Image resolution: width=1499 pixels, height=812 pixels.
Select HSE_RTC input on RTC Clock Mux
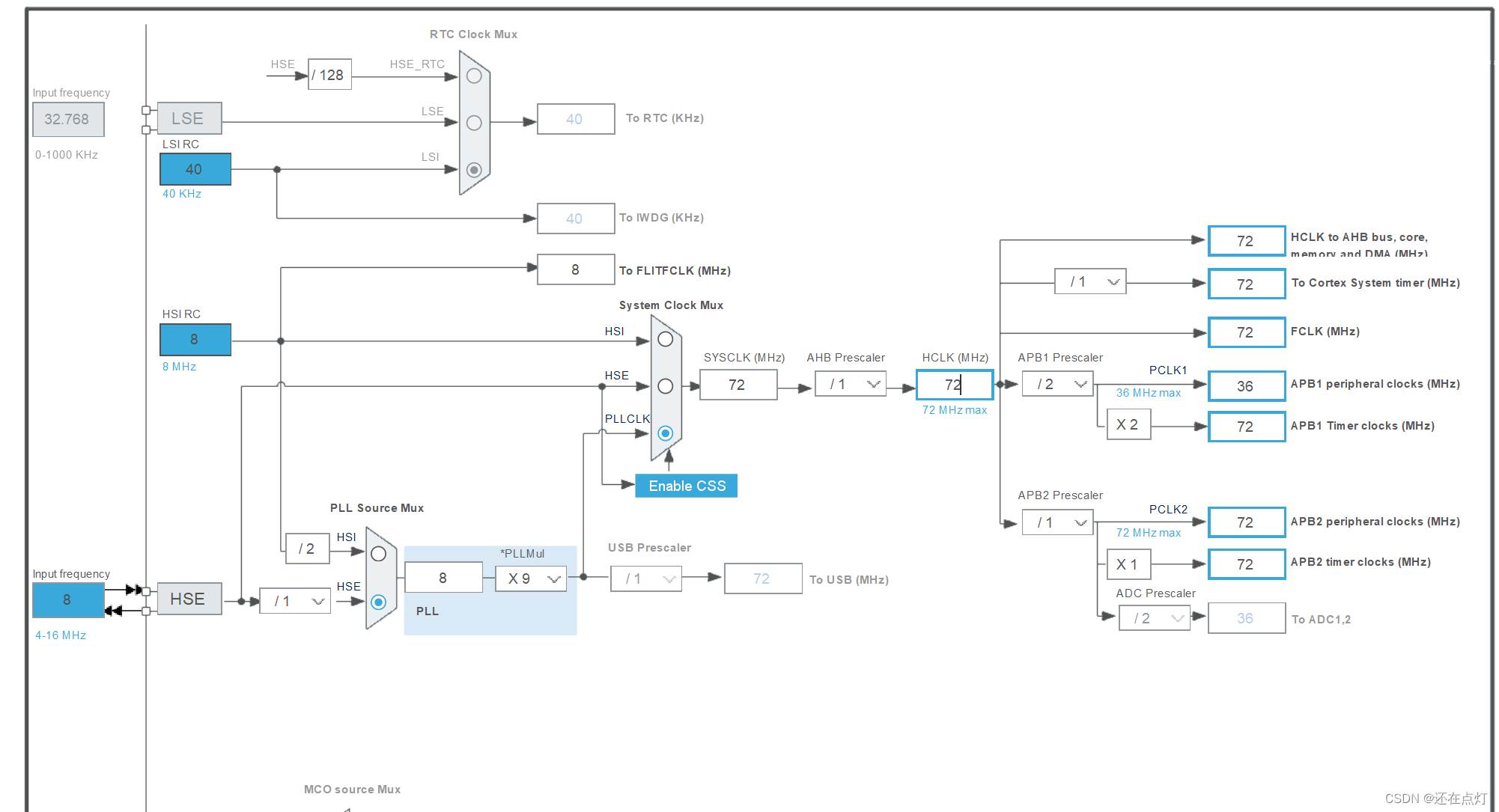[474, 76]
